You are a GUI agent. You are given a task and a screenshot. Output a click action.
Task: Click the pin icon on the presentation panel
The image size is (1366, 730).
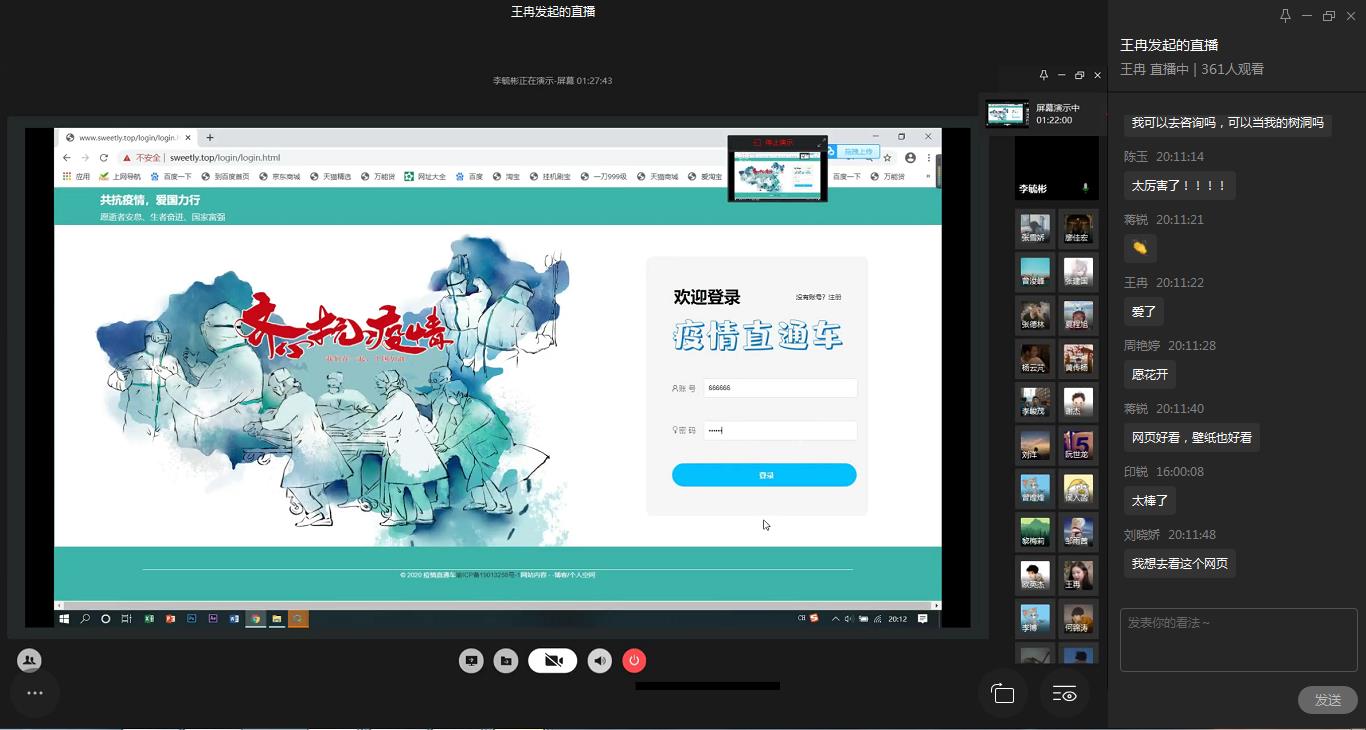[1044, 75]
